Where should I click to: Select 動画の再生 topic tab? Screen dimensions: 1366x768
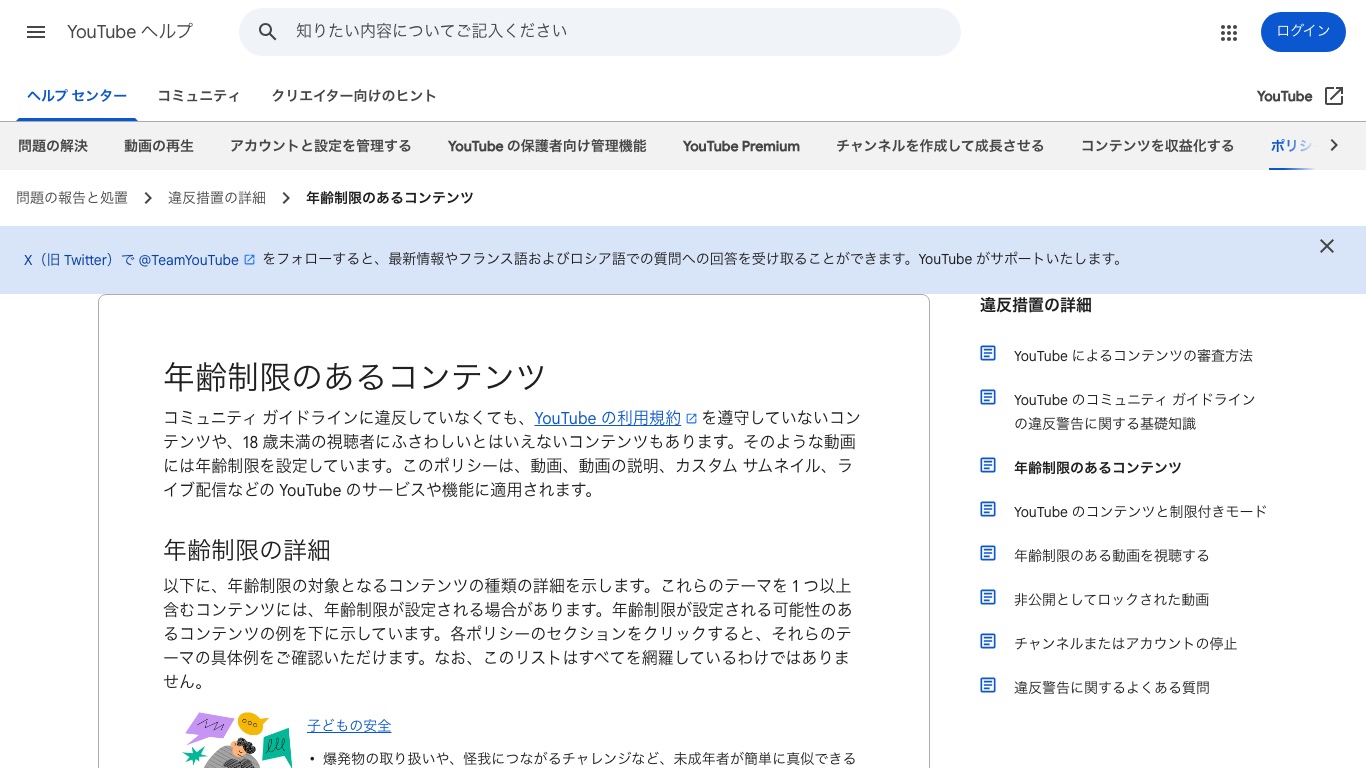[x=159, y=146]
